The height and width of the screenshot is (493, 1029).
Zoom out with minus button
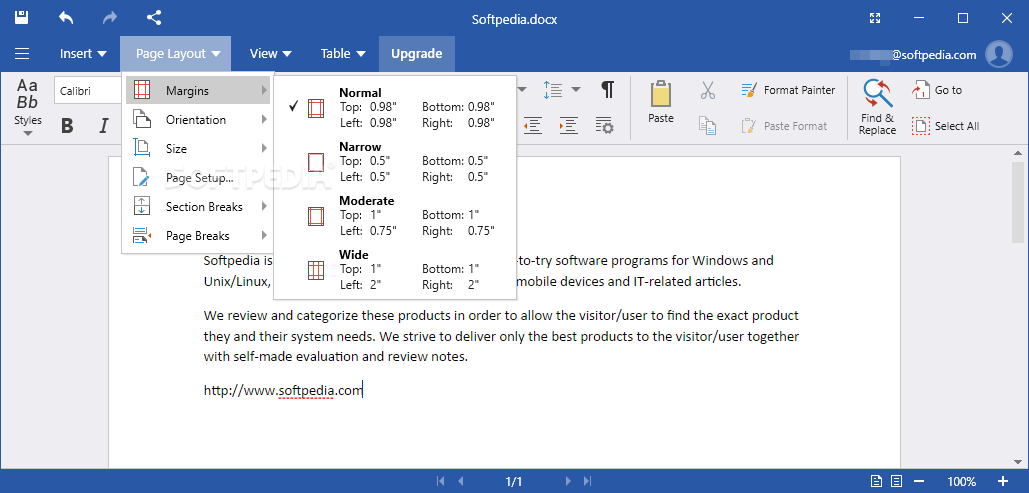tap(919, 481)
